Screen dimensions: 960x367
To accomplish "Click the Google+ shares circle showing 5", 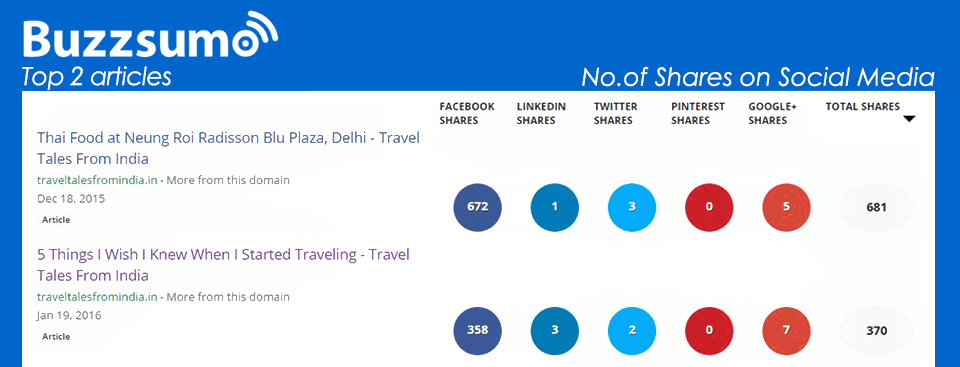I will pyautogui.click(x=786, y=207).
